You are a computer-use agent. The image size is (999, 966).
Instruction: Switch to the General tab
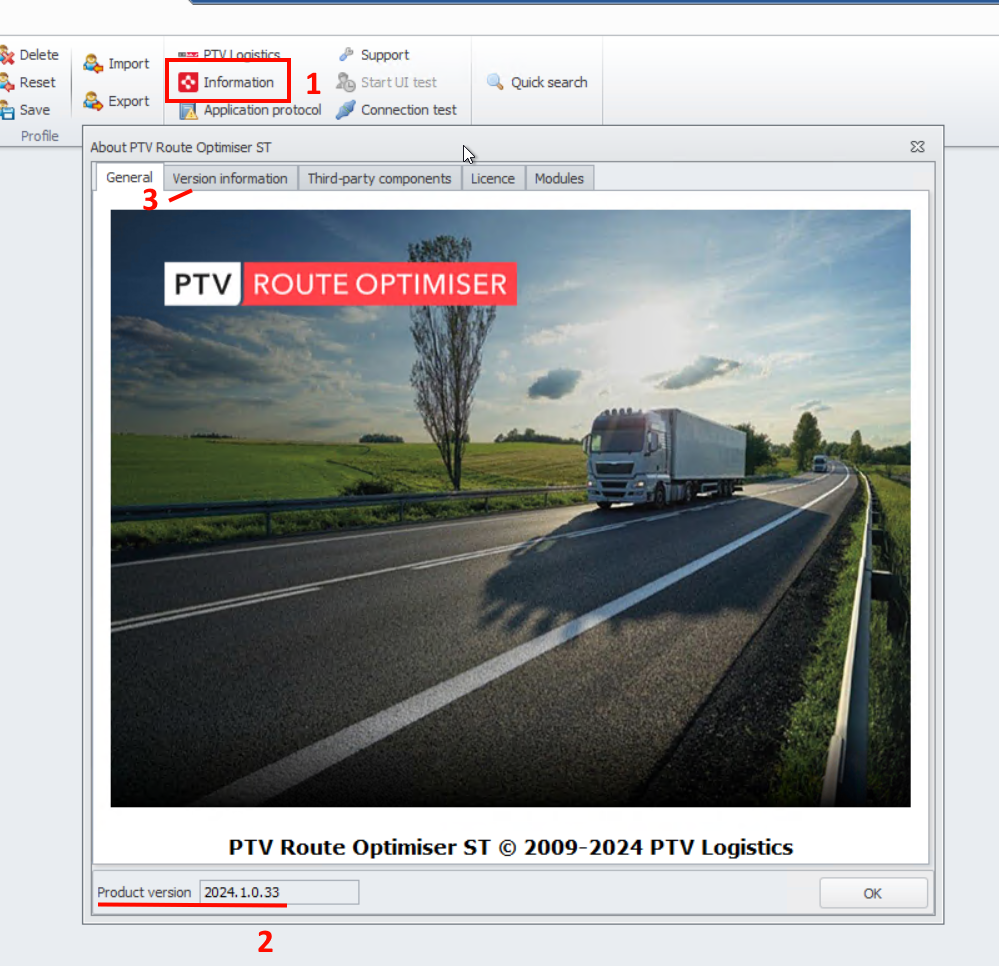[x=129, y=177]
